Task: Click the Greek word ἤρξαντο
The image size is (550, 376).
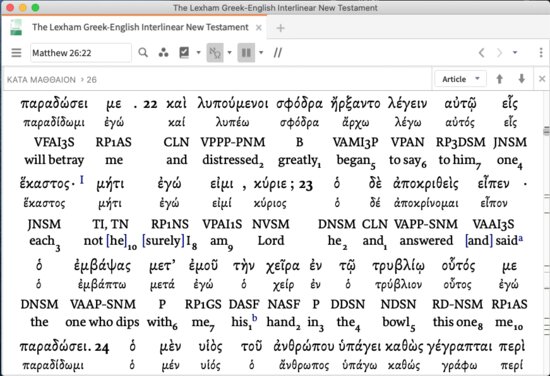Action: pos(355,103)
